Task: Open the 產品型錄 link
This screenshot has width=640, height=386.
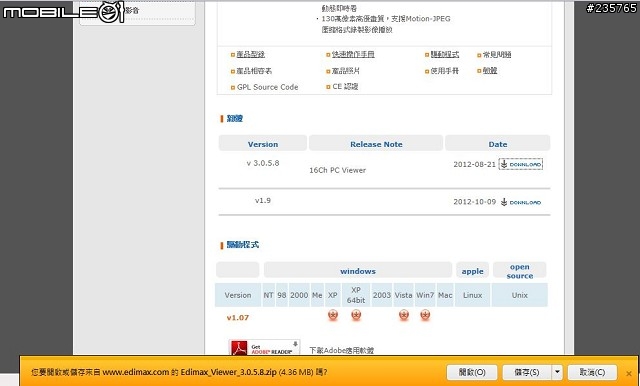Action: pyautogui.click(x=251, y=54)
